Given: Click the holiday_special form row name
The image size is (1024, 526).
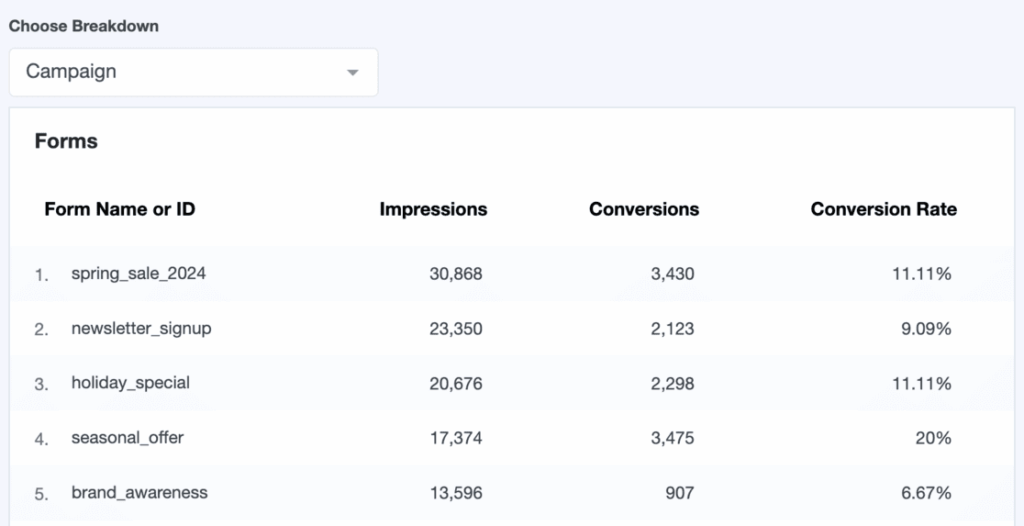Looking at the screenshot, I should point(130,383).
